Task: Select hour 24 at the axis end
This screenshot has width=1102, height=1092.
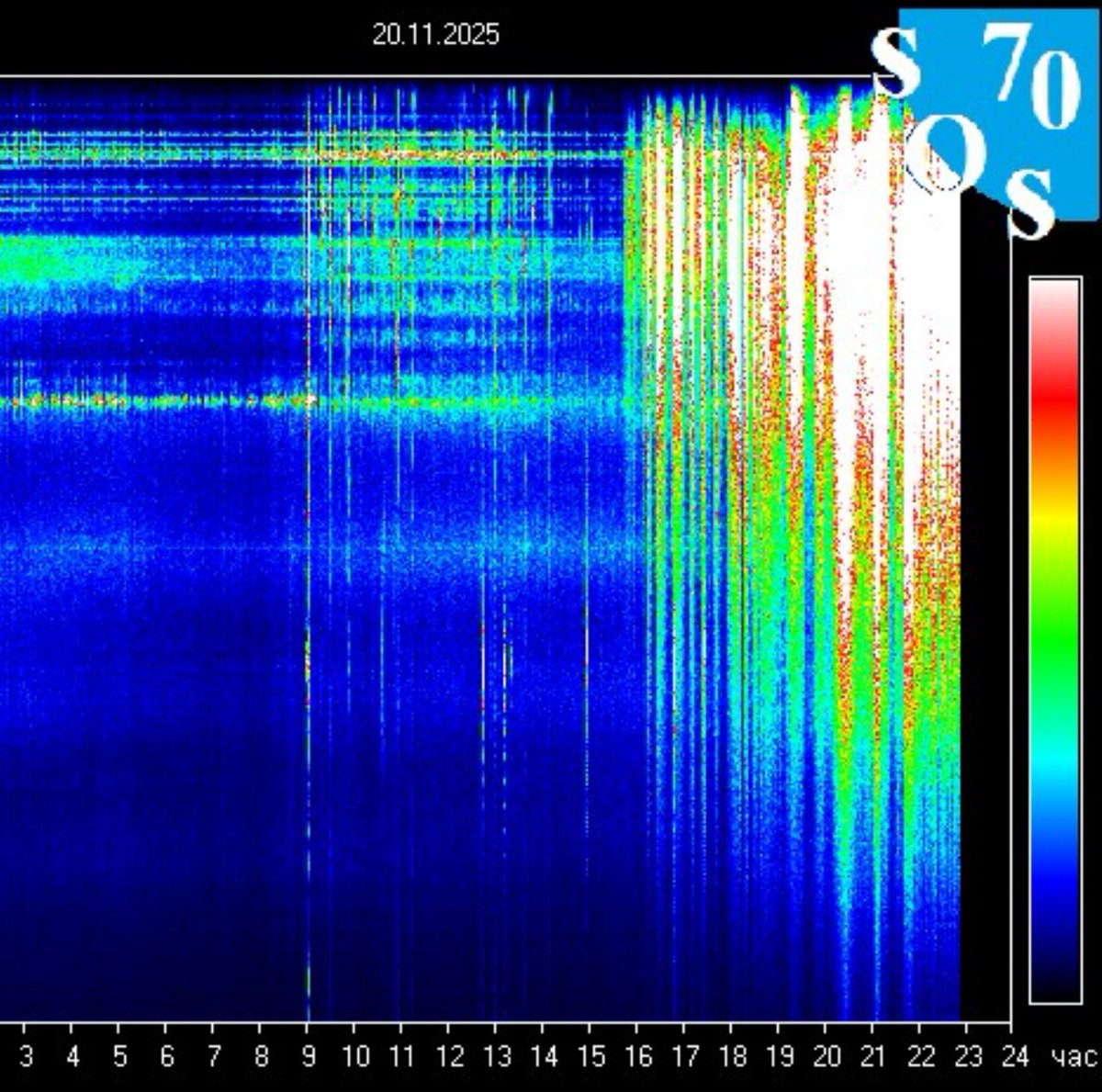Action: point(1013,1057)
